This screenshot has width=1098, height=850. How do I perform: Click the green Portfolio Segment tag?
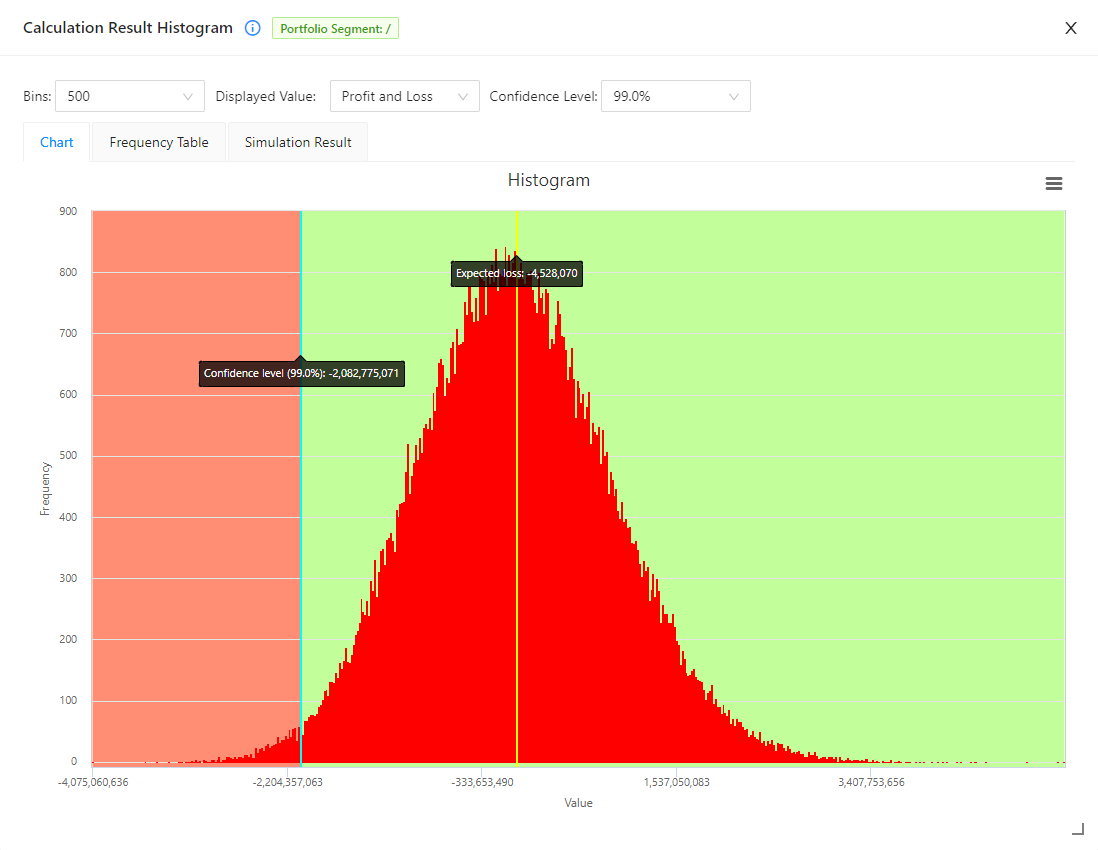tap(335, 29)
